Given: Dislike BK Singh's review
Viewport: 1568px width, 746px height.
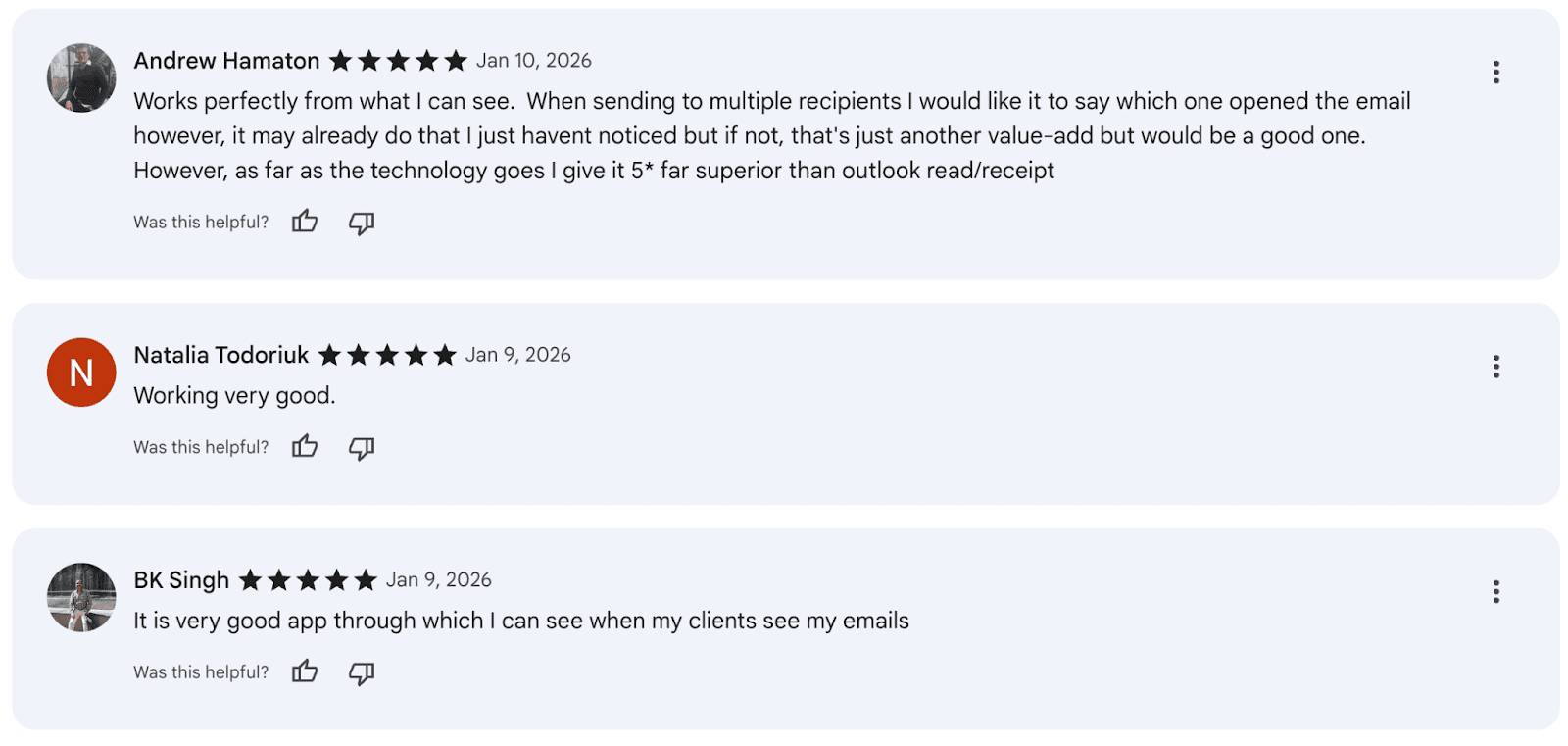Looking at the screenshot, I should 362,673.
